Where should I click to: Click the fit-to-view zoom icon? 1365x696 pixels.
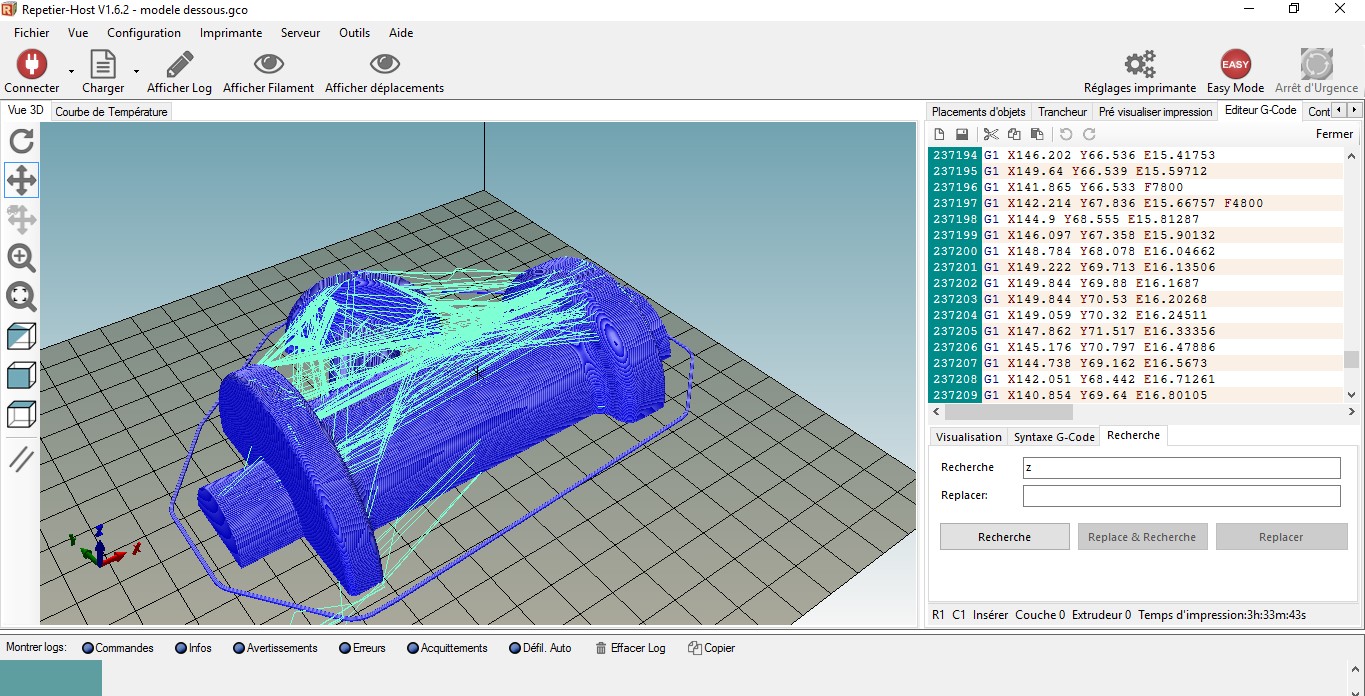21,296
